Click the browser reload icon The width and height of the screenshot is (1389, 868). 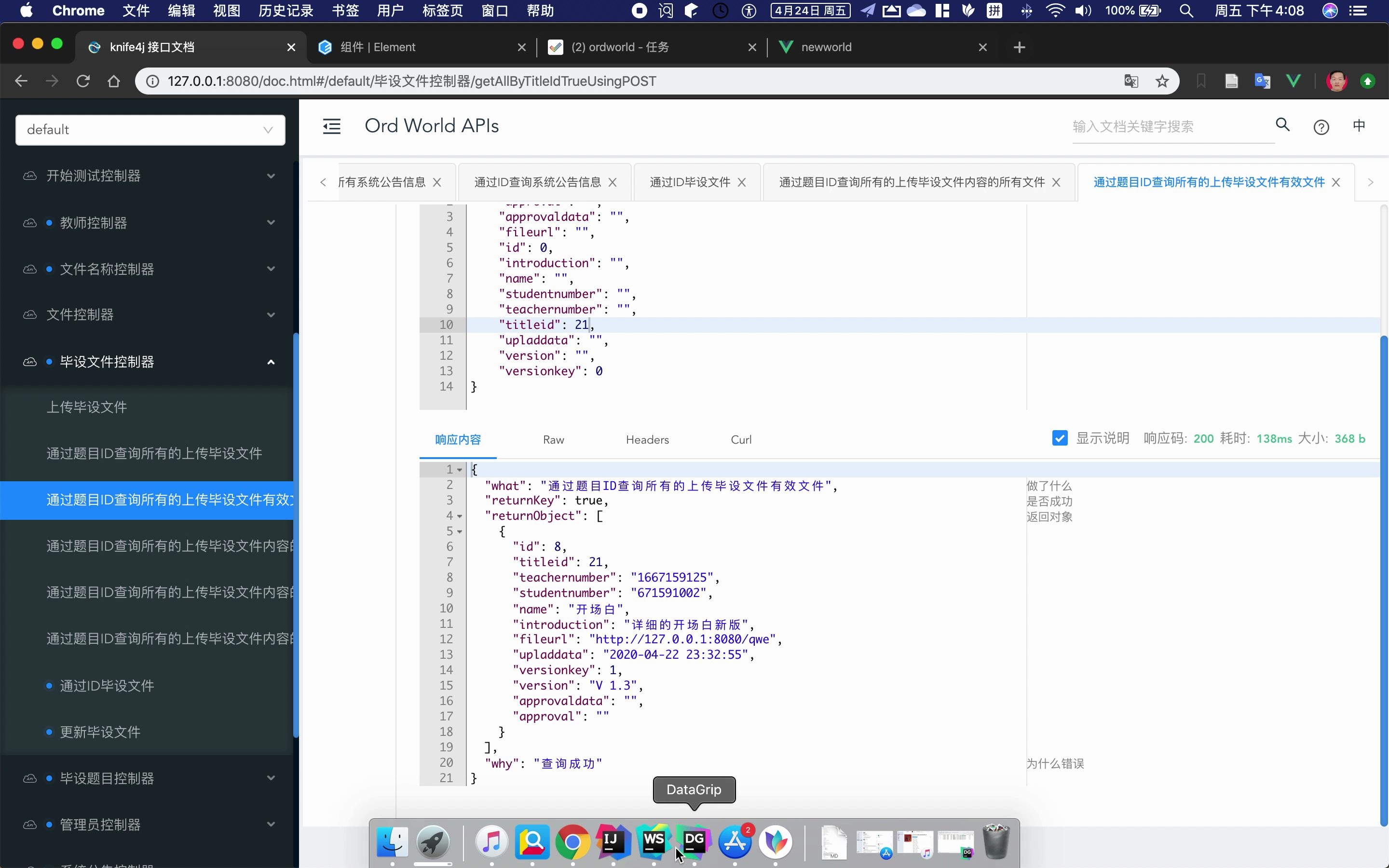pos(83,81)
